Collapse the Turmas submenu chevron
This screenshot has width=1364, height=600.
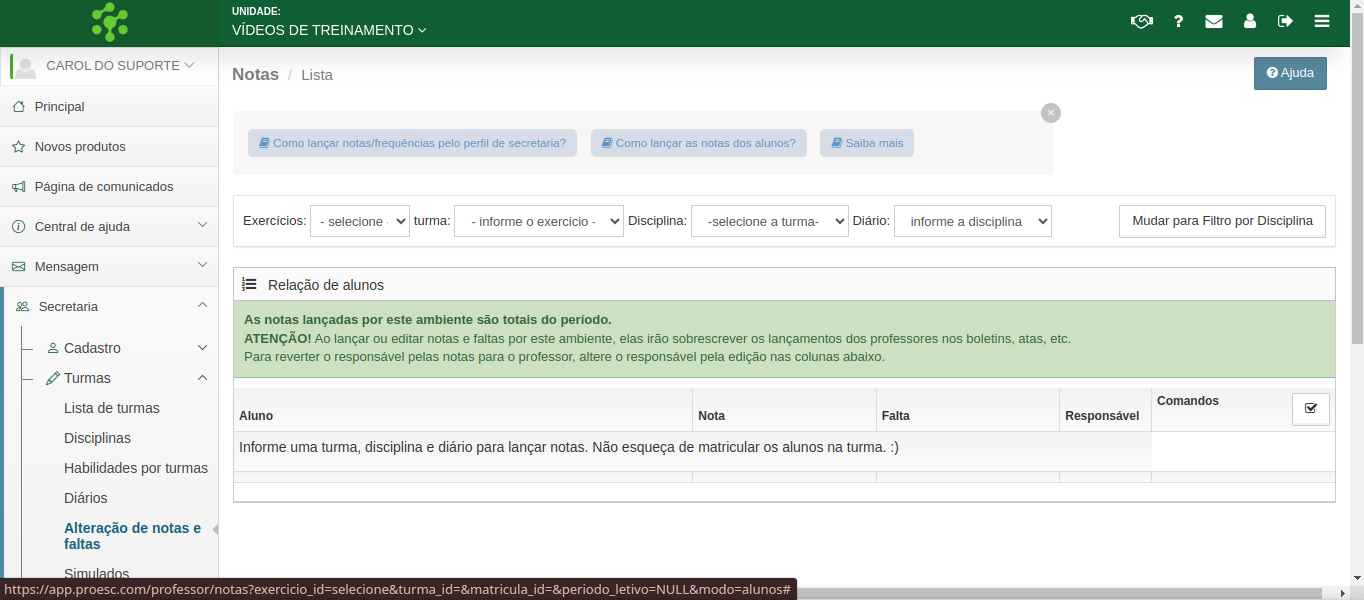[x=202, y=378]
